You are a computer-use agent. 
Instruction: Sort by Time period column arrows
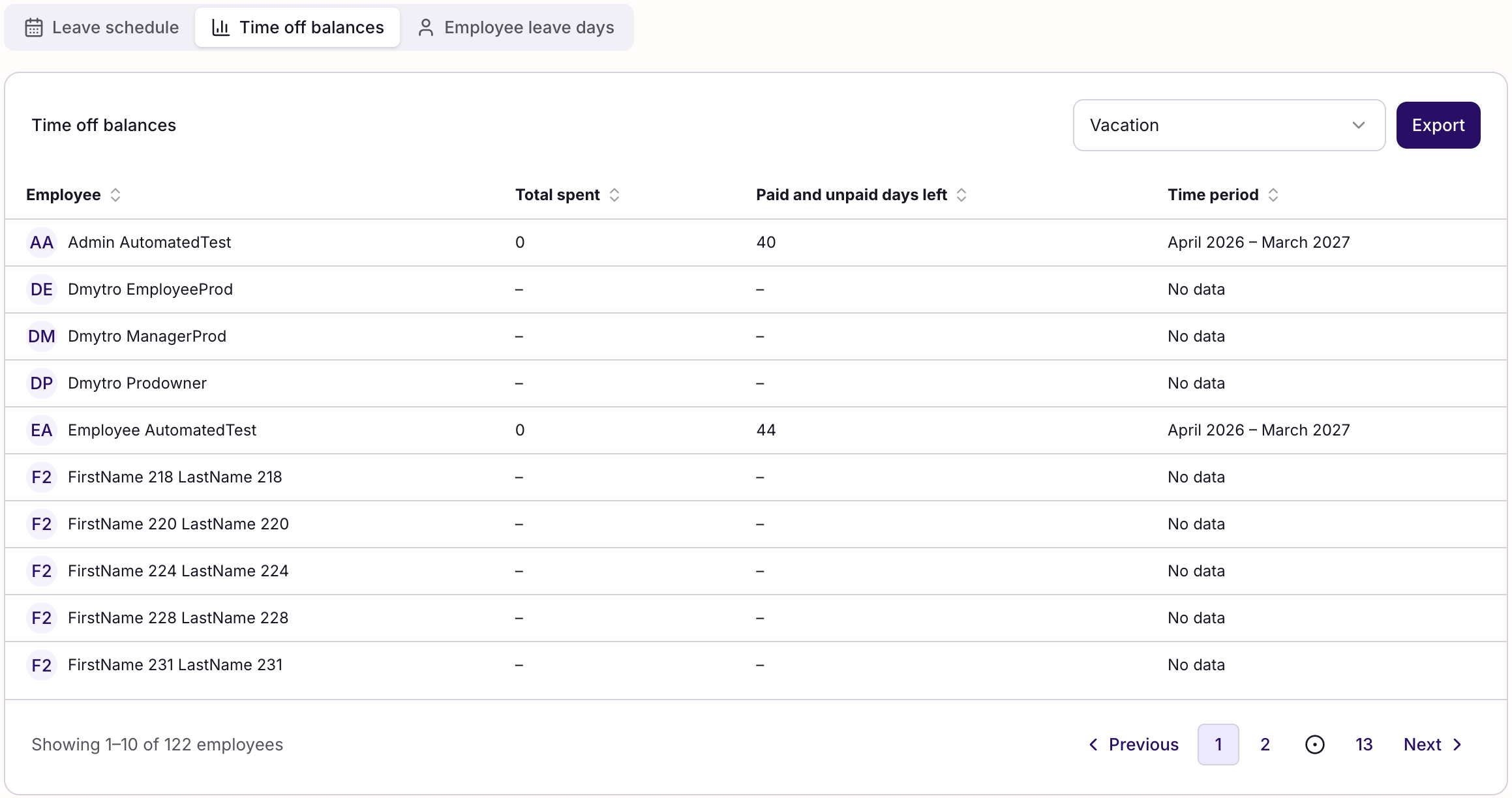pyautogui.click(x=1273, y=195)
